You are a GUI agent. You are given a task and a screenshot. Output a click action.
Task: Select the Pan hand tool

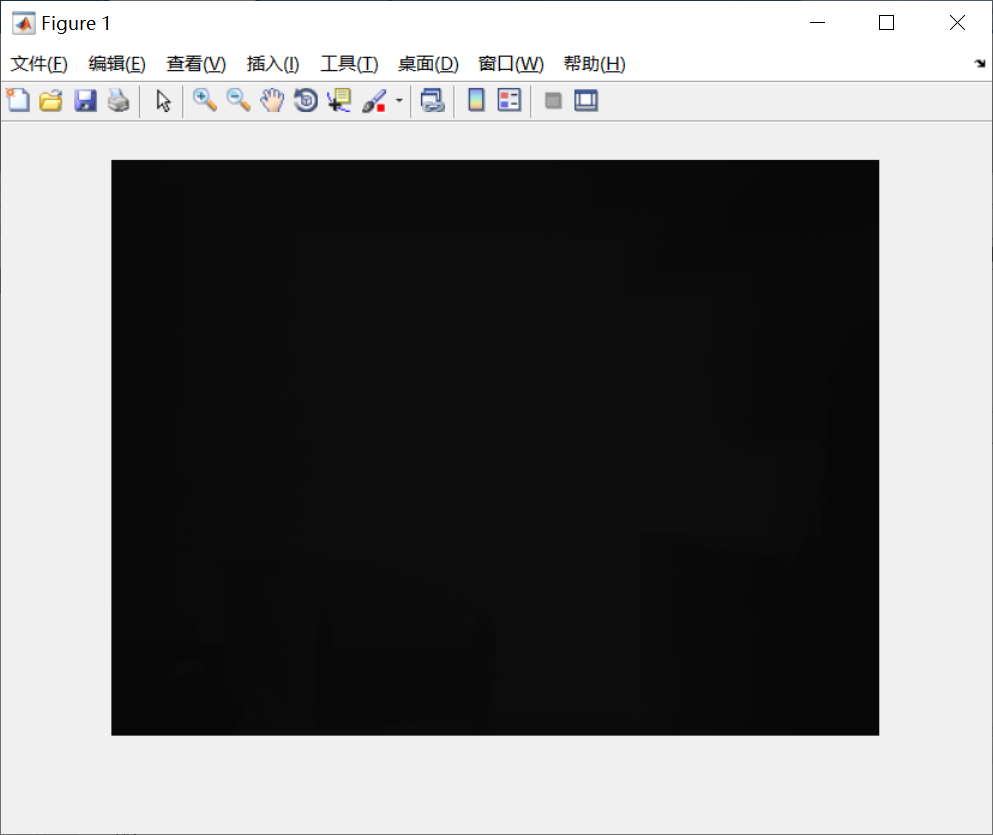272,100
